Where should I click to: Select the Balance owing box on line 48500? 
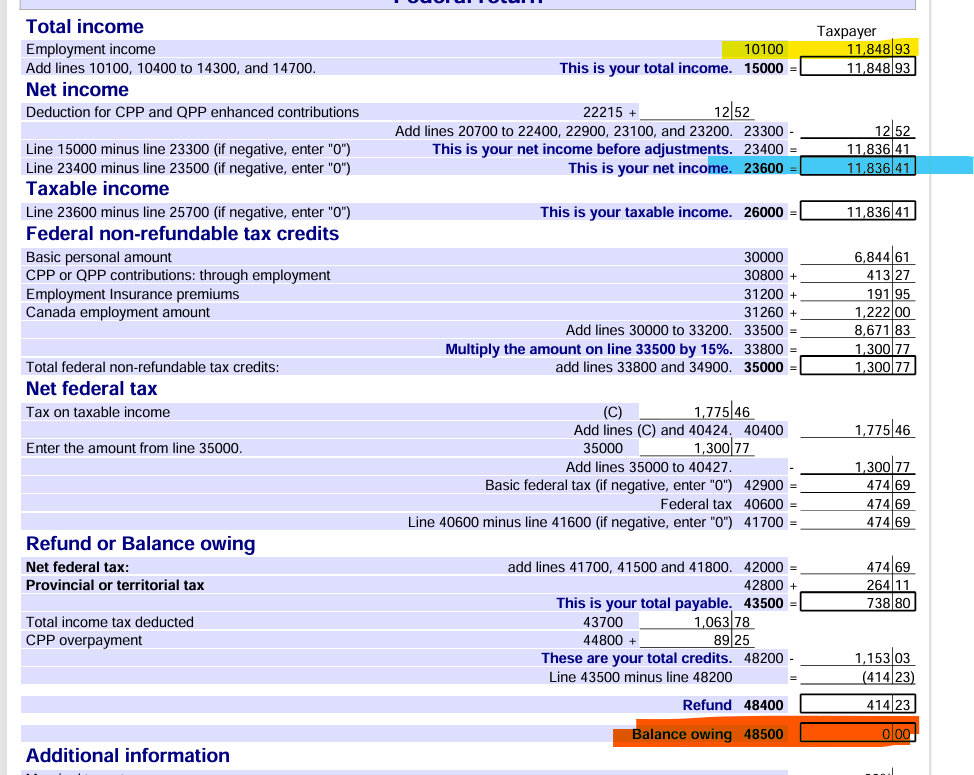click(x=858, y=735)
